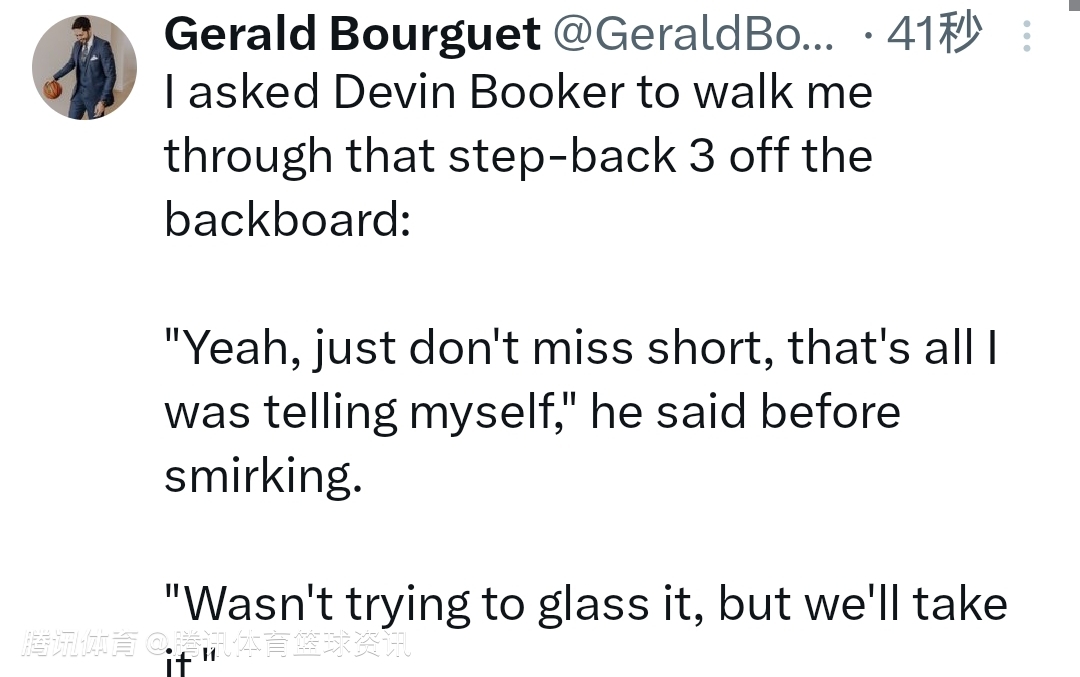
Task: Click the 41秒 tweet timestamp
Action: pyautogui.click(x=934, y=35)
